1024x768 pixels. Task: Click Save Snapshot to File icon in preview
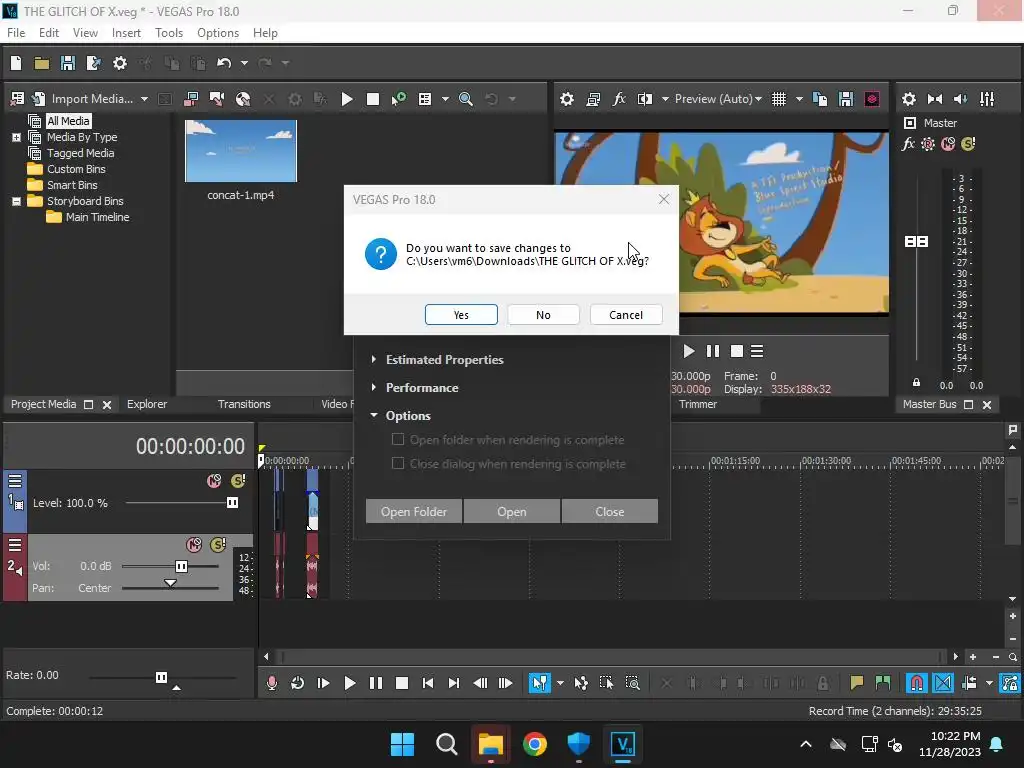tap(846, 99)
